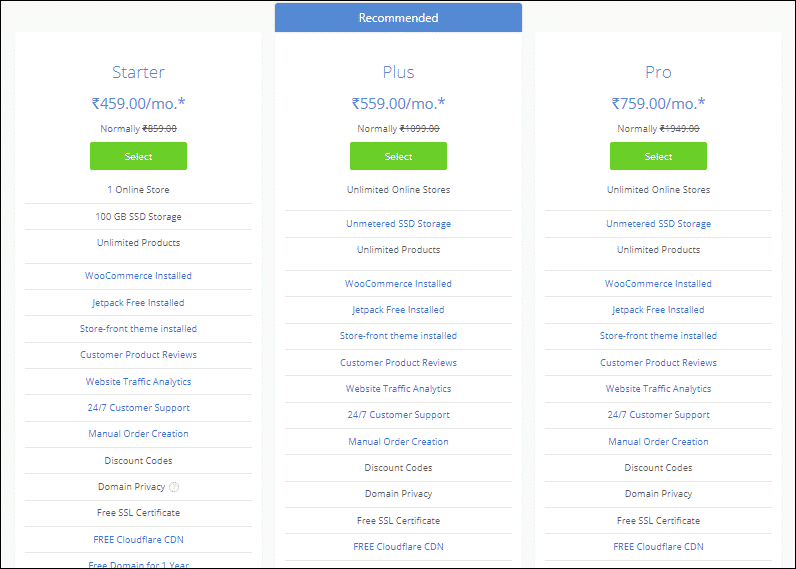Click Unlimited Products in Pro
796x569 pixels.
pos(658,250)
